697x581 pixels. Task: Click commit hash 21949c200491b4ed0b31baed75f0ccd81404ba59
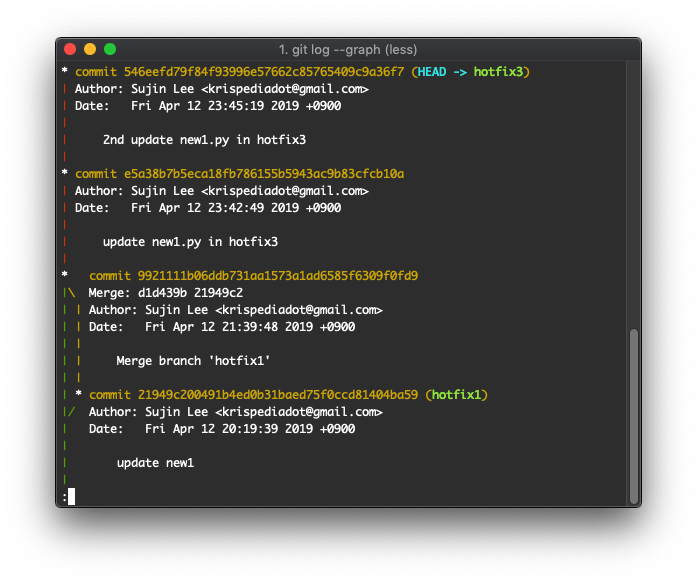[278, 395]
